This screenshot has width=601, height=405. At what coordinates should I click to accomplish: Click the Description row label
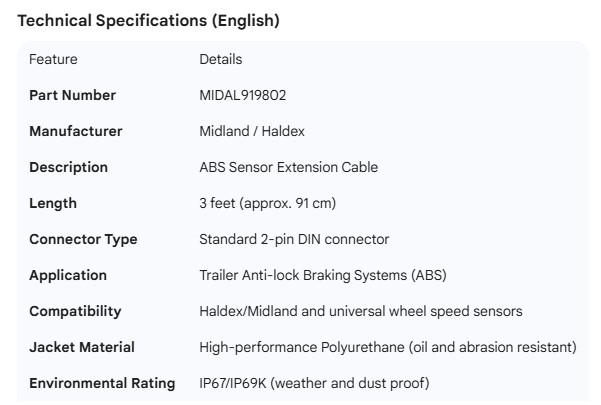click(68, 168)
